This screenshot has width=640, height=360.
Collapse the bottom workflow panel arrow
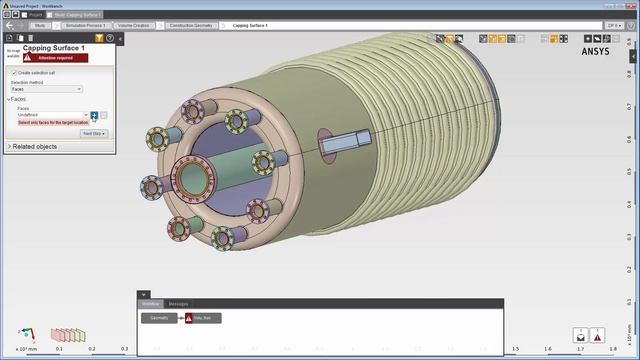144,294
